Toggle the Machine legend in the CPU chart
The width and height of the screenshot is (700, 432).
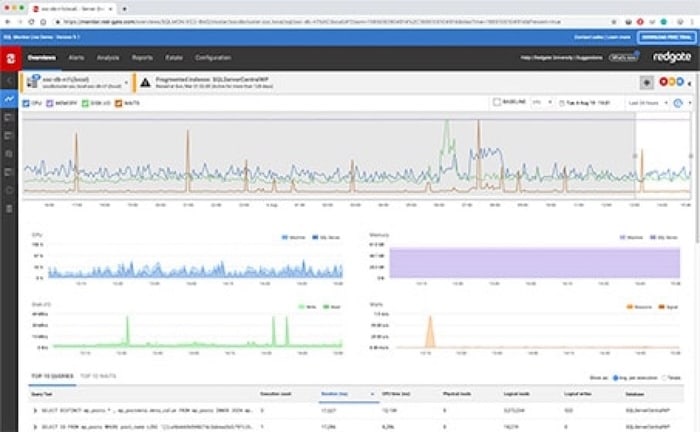pyautogui.click(x=293, y=237)
